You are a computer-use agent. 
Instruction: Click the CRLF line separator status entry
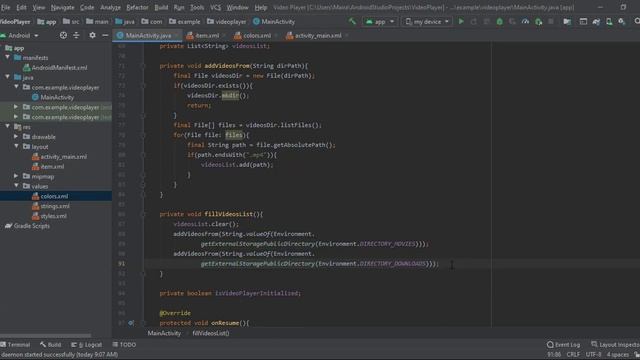(x=573, y=354)
